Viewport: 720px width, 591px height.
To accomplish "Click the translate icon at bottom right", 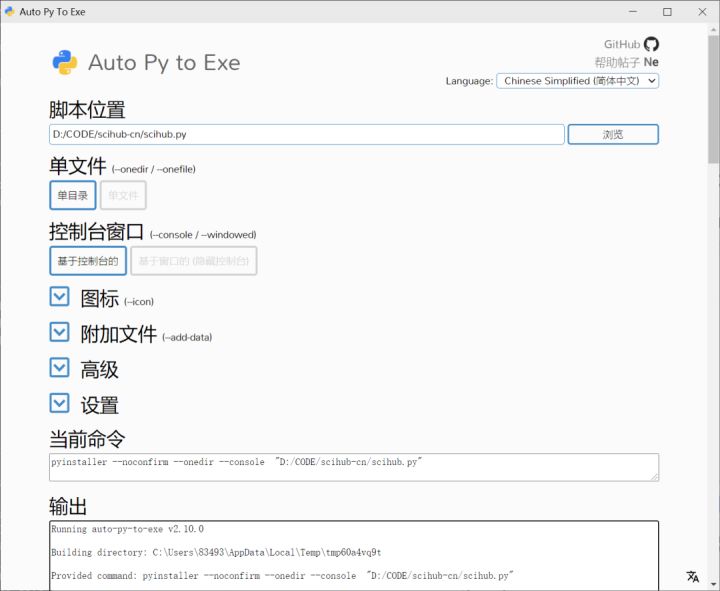I will tap(692, 576).
